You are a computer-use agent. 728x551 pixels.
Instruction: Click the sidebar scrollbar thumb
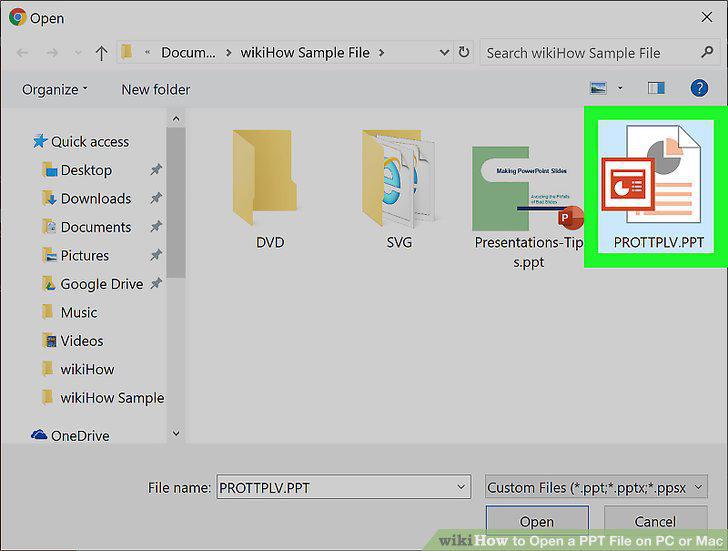[176, 202]
